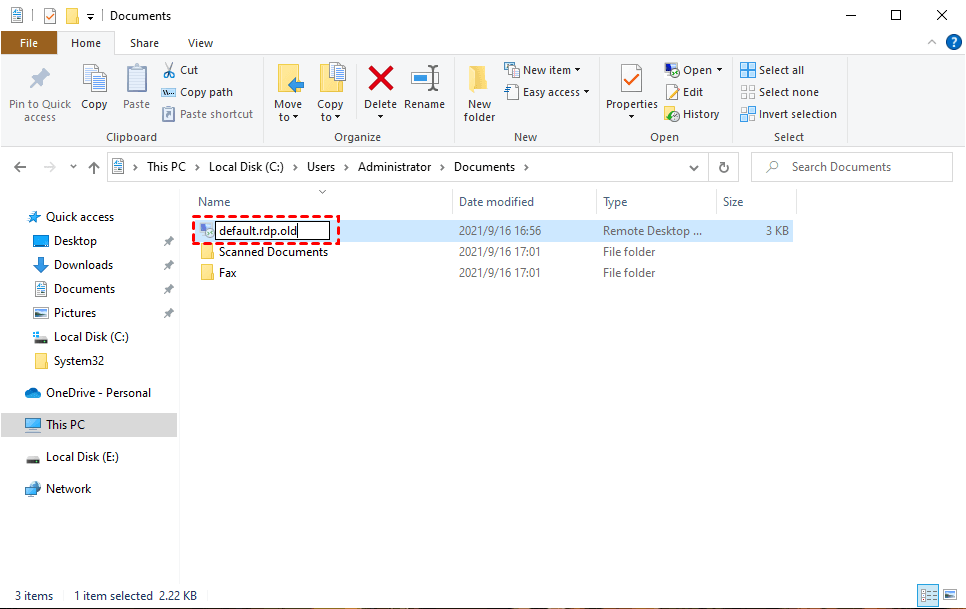This screenshot has height=609, width=966.
Task: Click Administrator in address breadcrumb
Action: [394, 167]
